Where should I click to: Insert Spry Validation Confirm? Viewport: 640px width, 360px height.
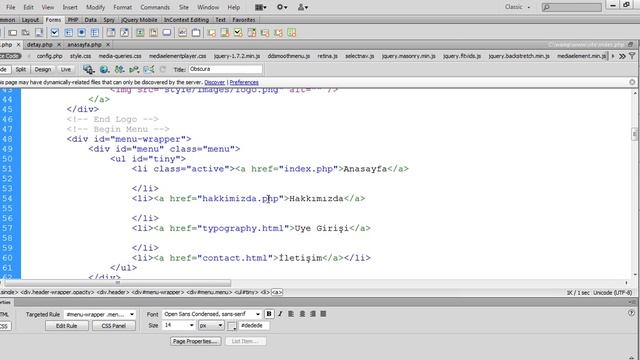click(x=278, y=33)
